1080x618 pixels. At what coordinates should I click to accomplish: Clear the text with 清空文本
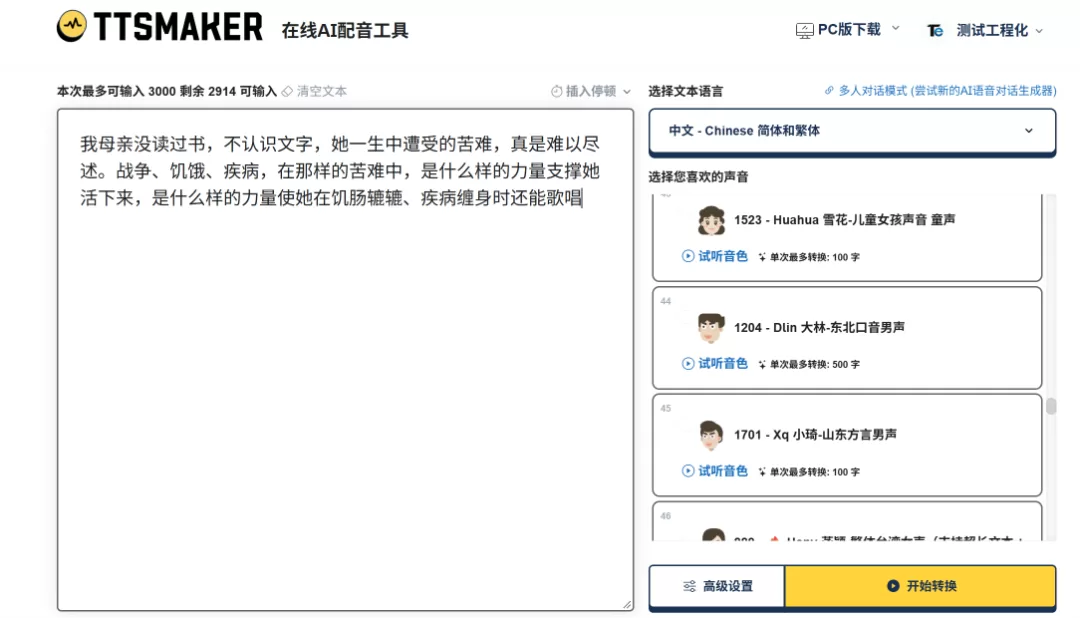pyautogui.click(x=315, y=91)
